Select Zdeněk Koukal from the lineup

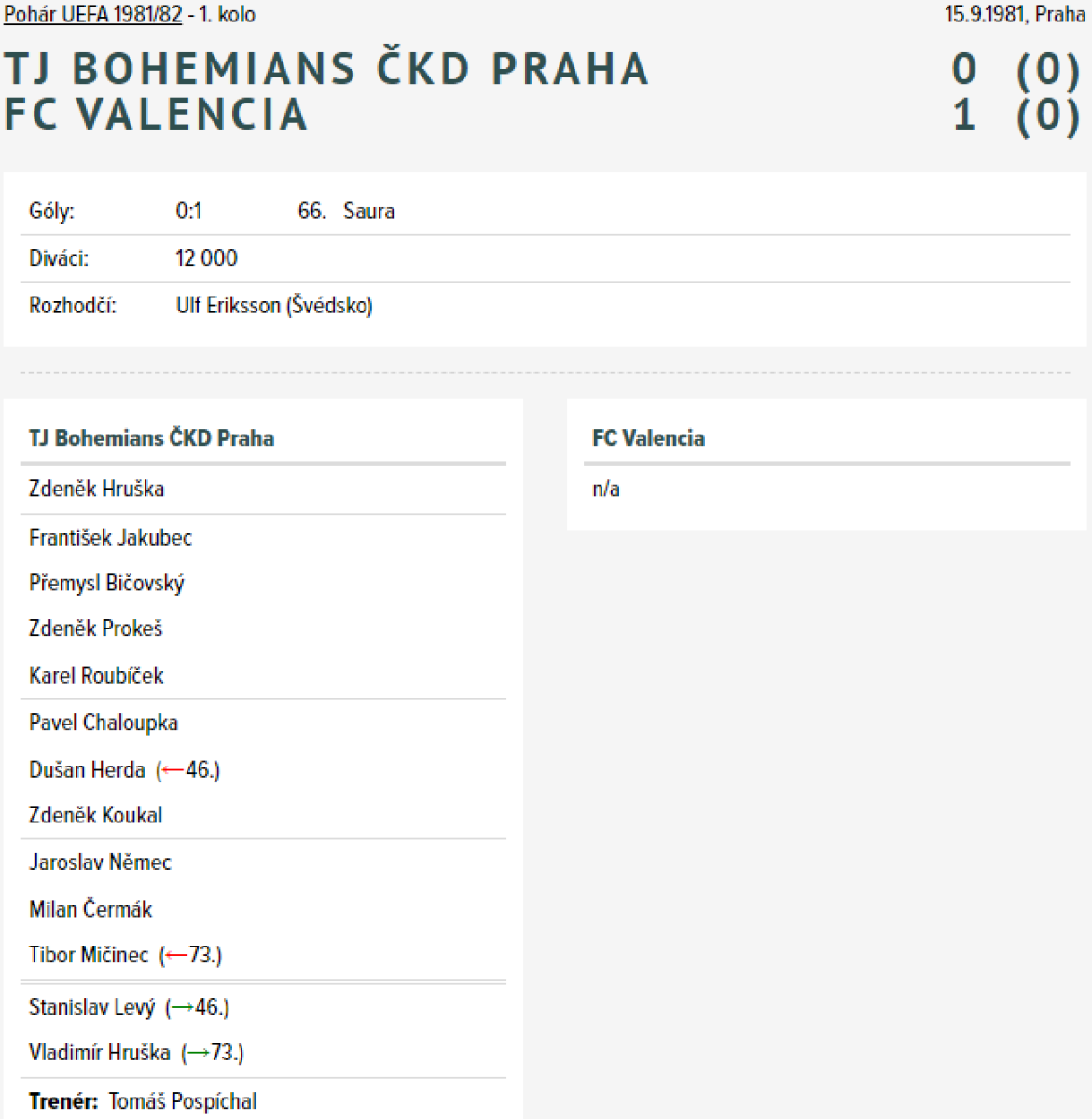[x=95, y=816]
